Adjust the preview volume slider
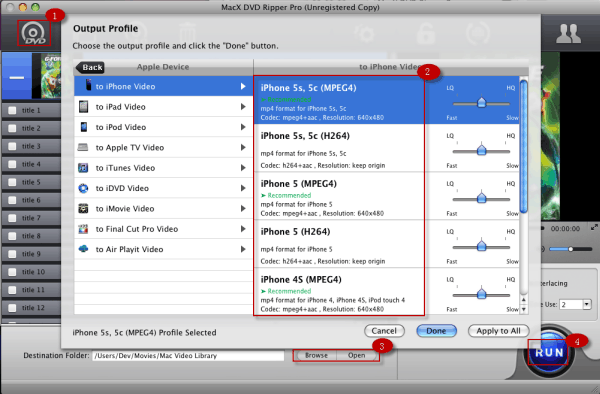This screenshot has width=600, height=394. pos(571,249)
